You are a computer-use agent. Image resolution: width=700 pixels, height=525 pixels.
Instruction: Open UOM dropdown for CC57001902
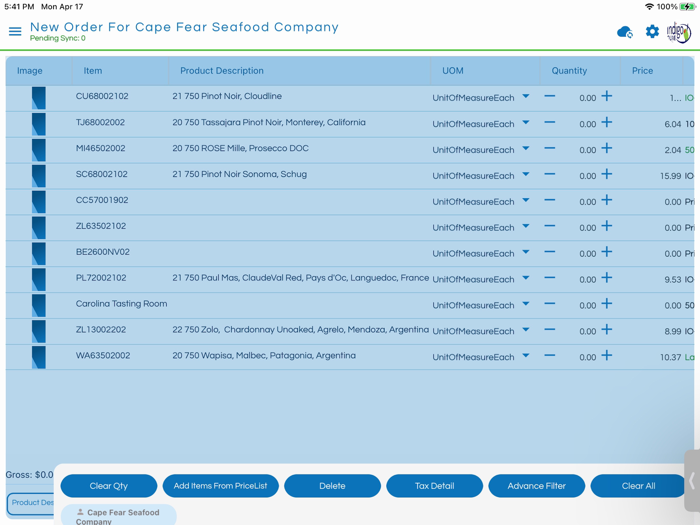click(x=526, y=200)
